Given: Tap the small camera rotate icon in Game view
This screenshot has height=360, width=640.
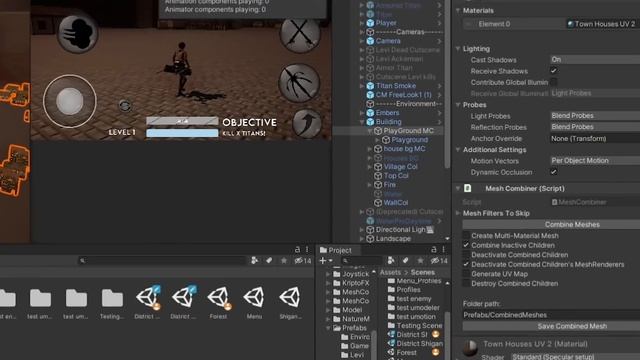Looking at the screenshot, I should pos(125,106).
